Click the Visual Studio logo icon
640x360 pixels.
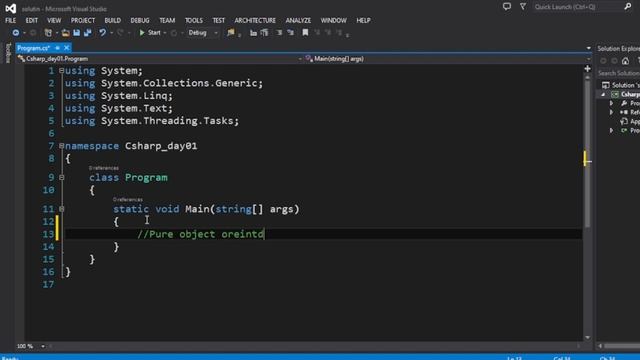point(11,8)
